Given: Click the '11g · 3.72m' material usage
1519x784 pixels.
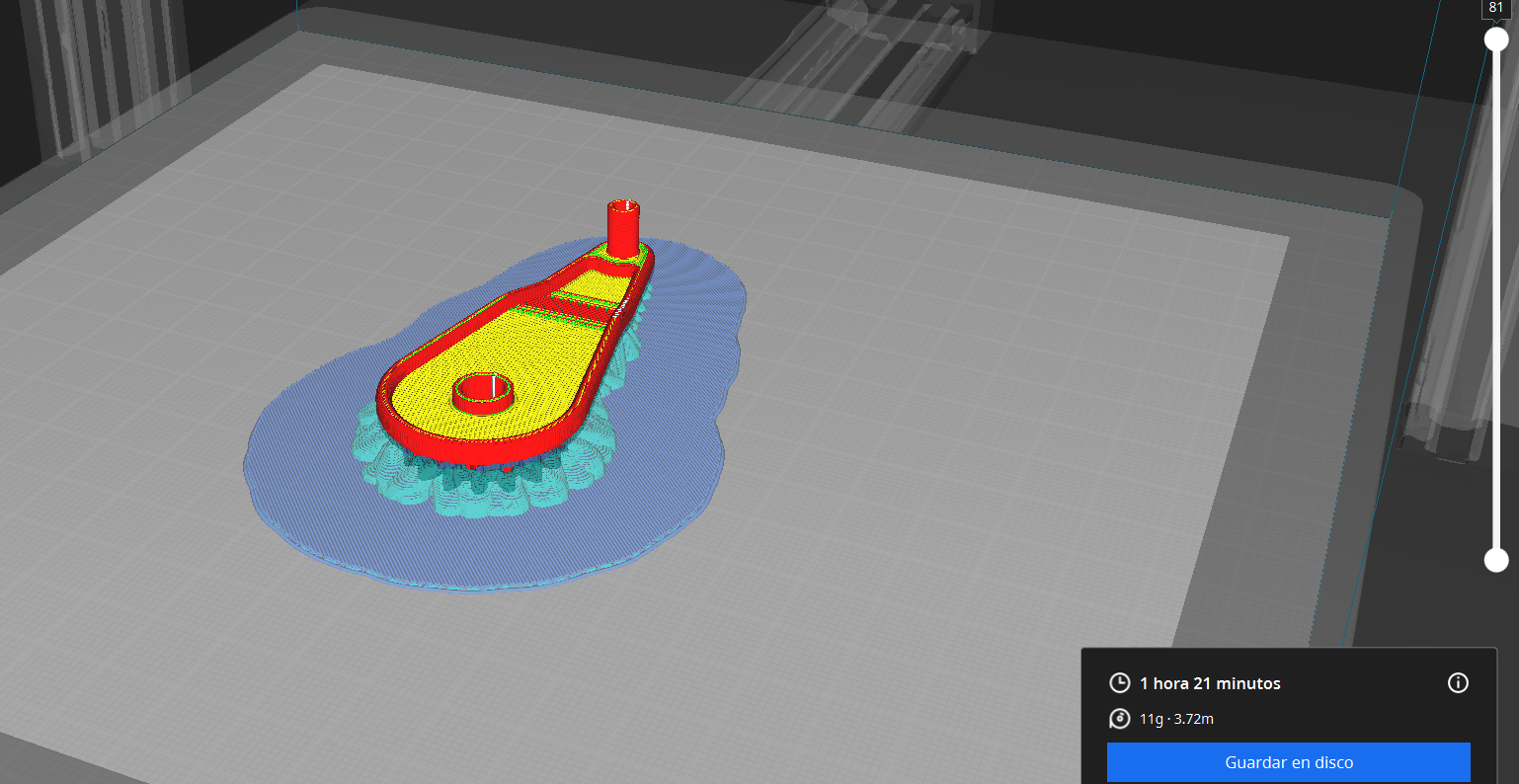Looking at the screenshot, I should pyautogui.click(x=1176, y=719).
